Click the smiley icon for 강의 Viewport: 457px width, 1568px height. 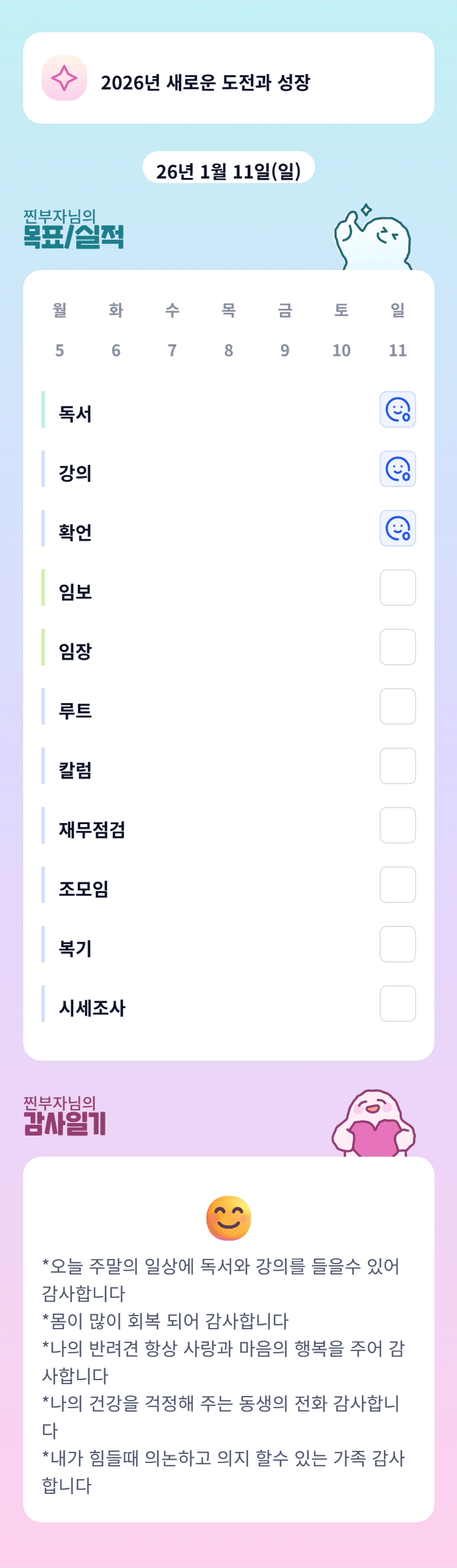tap(397, 469)
